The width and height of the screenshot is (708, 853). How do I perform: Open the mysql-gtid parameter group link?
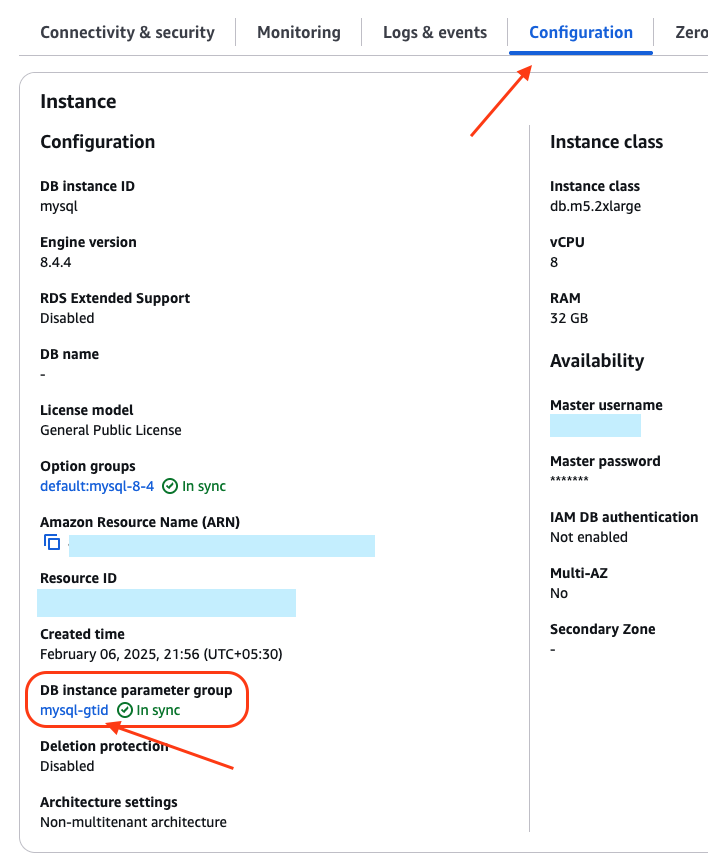(x=74, y=710)
